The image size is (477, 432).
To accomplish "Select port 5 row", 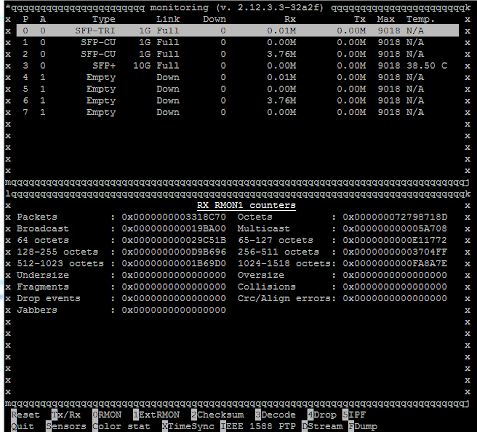I will tap(238, 89).
